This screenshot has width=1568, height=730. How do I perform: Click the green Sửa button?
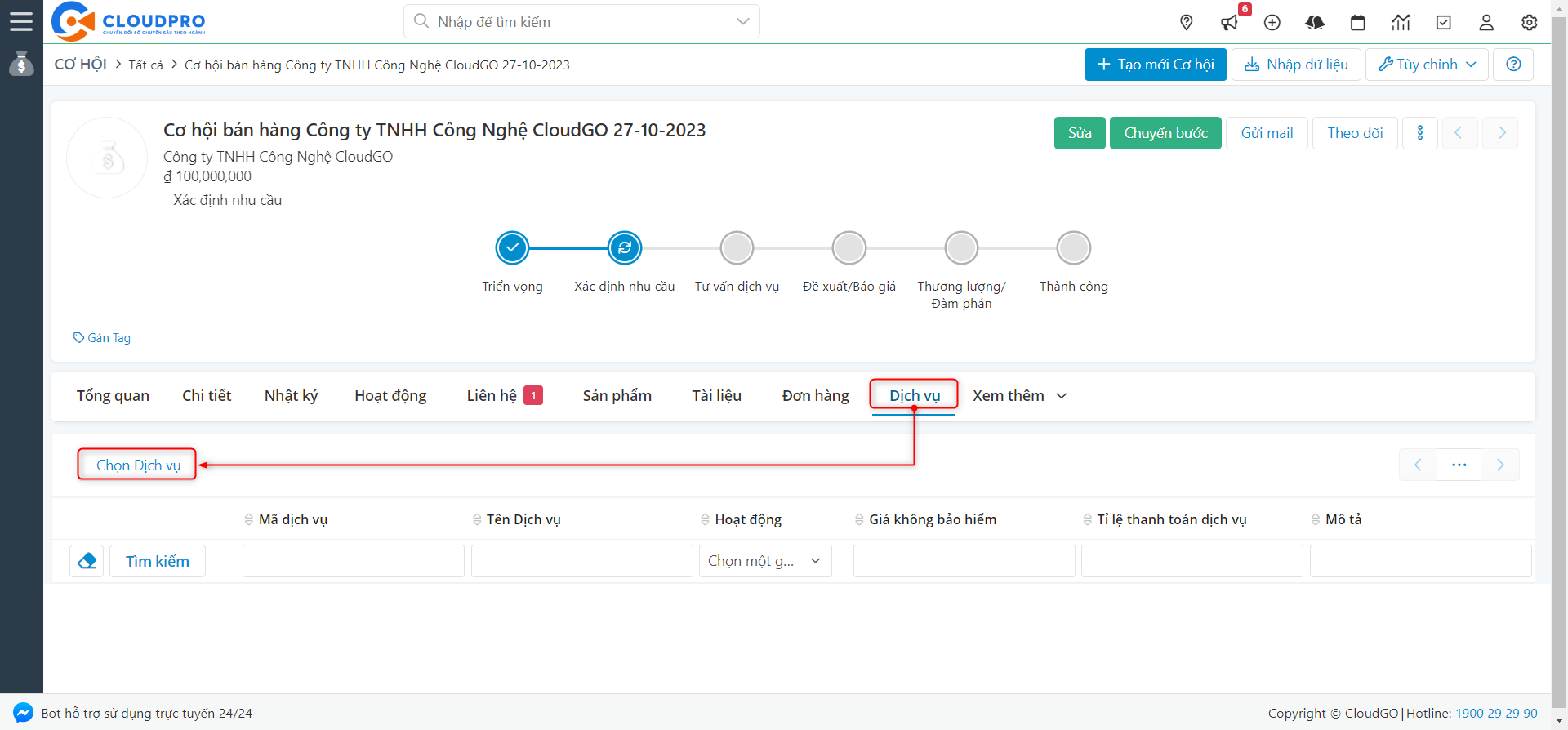[x=1080, y=133]
